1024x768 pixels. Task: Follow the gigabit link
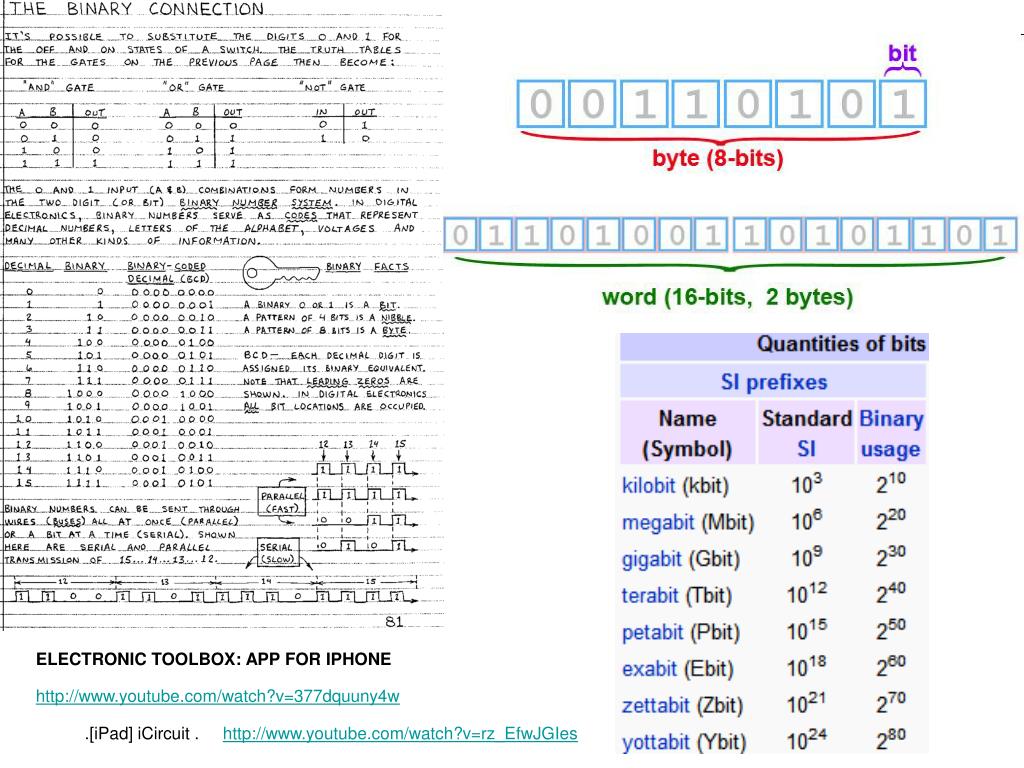point(652,559)
